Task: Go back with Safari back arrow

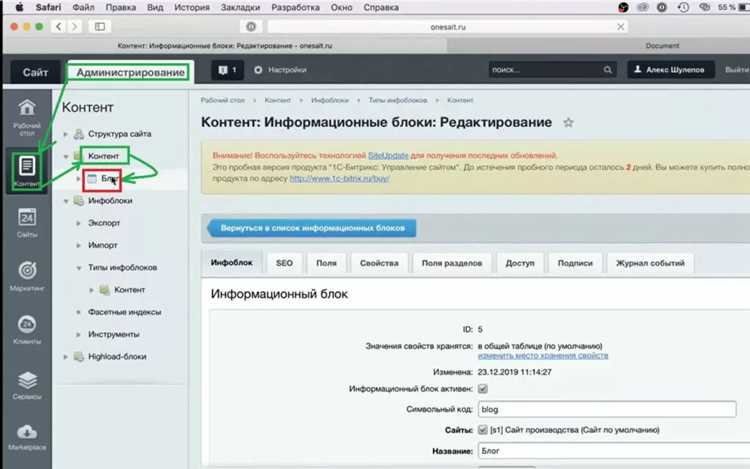Action: (59, 27)
